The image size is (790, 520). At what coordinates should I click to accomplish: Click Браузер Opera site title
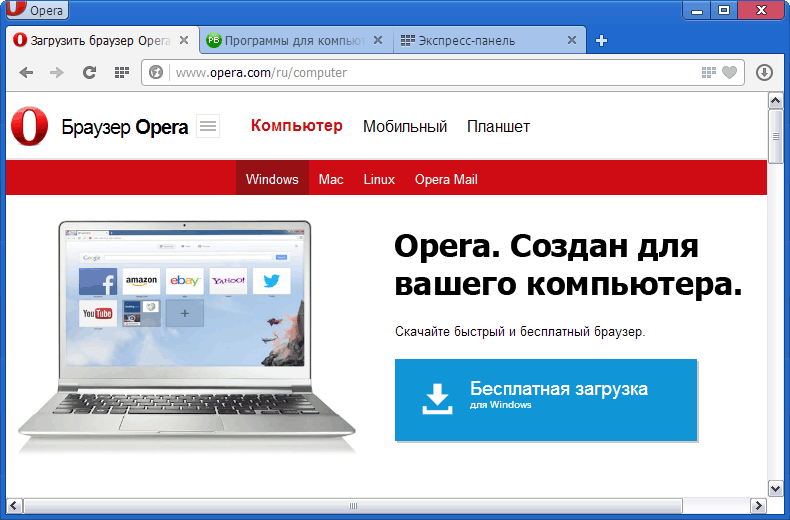(124, 127)
